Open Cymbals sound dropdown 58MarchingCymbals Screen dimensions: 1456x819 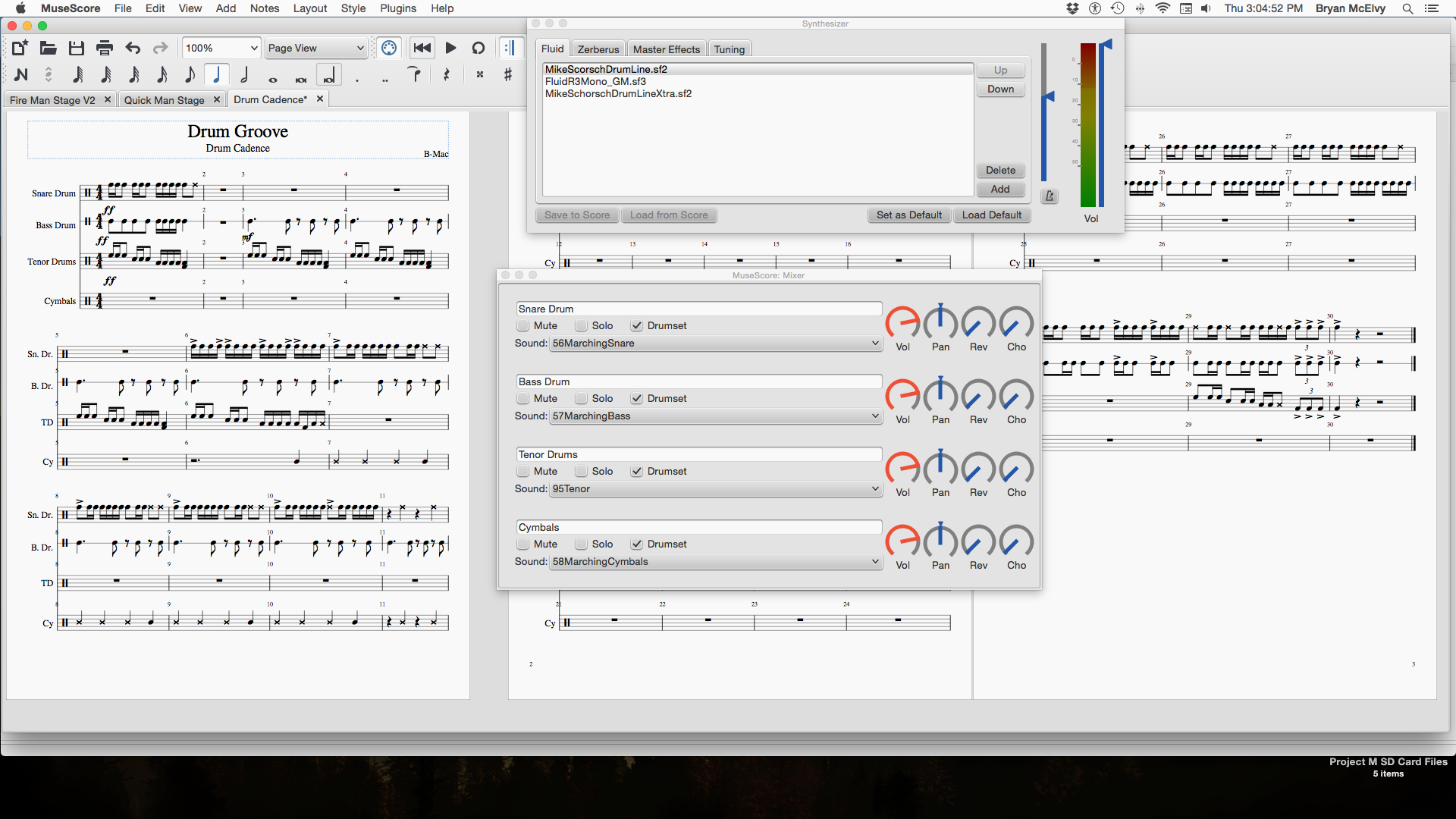[x=716, y=562]
